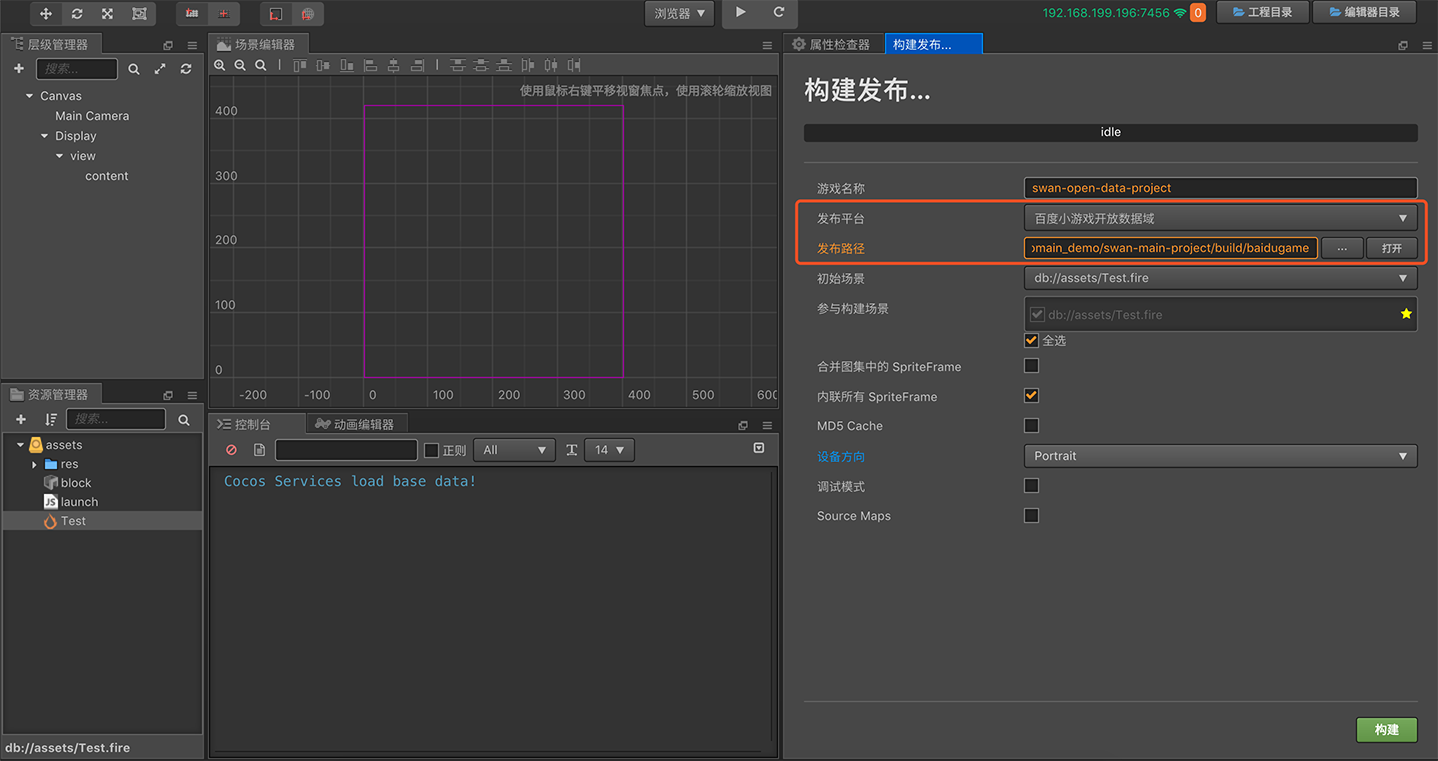Align selected nodes to top
Viewport: 1438px width, 761px height.
point(300,65)
